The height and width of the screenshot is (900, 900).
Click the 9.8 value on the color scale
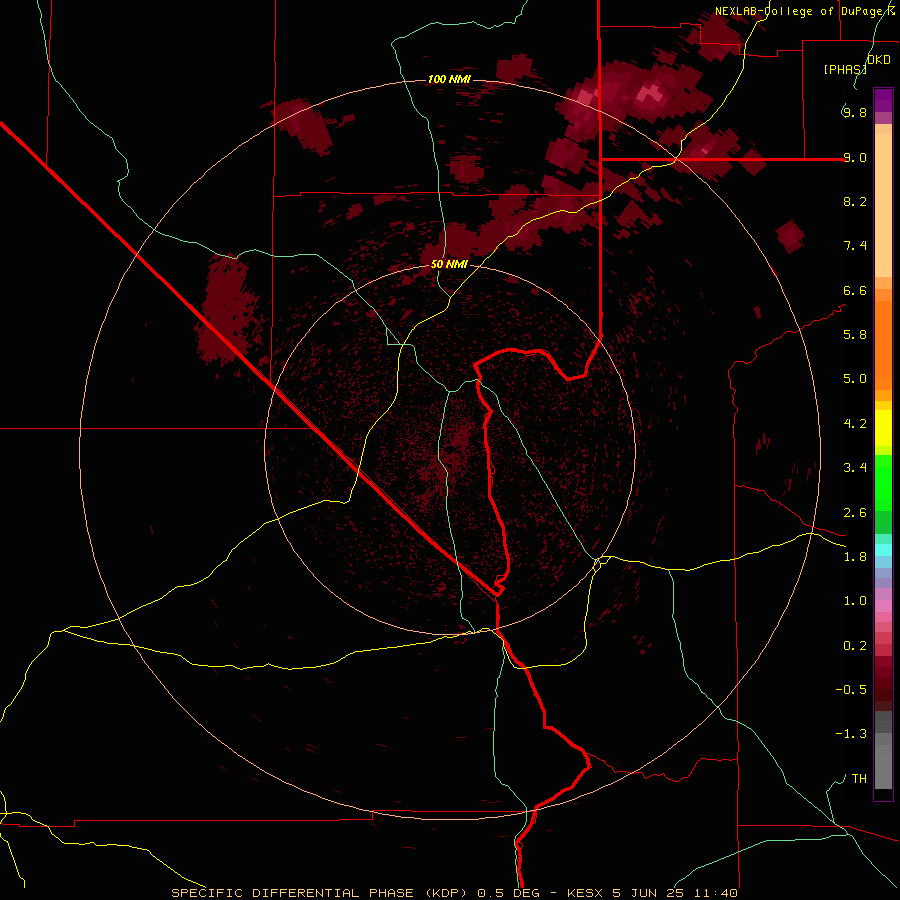point(855,112)
